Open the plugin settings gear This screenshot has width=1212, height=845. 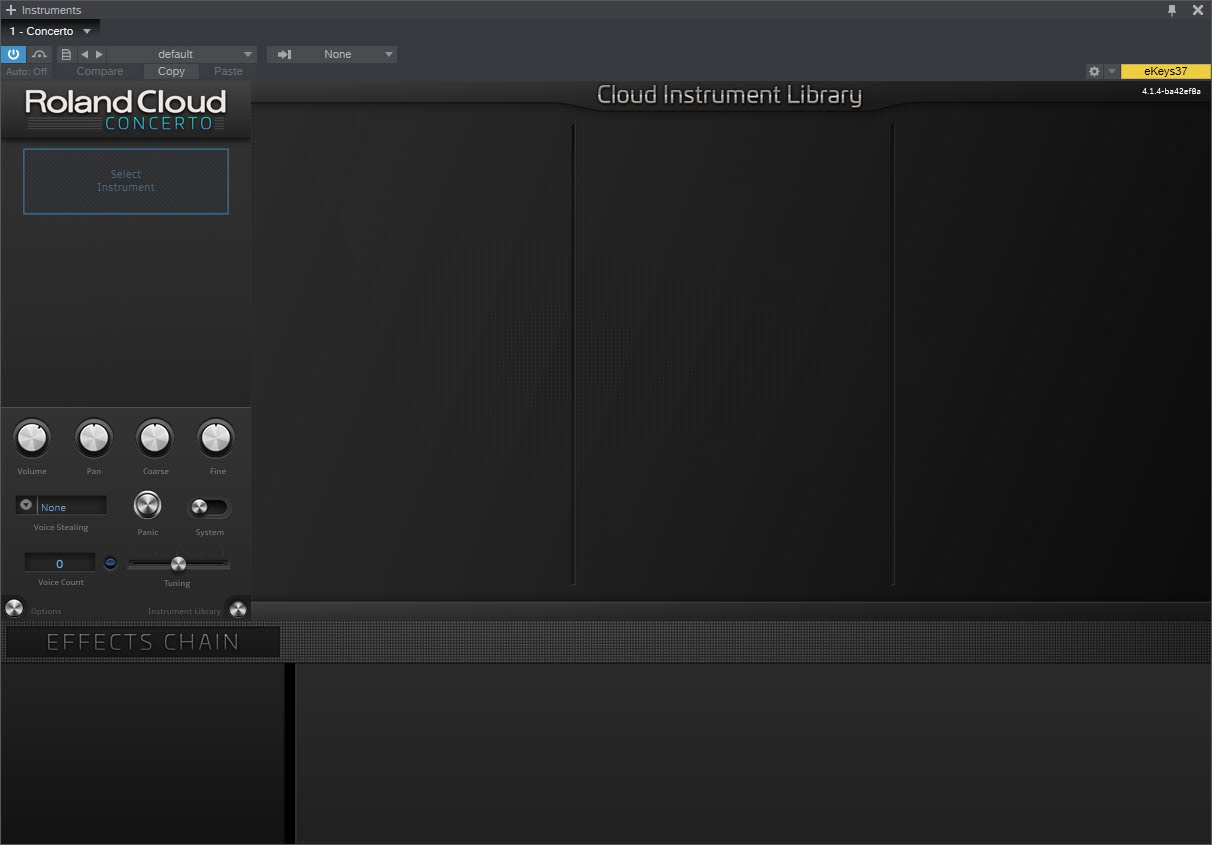pos(1094,71)
